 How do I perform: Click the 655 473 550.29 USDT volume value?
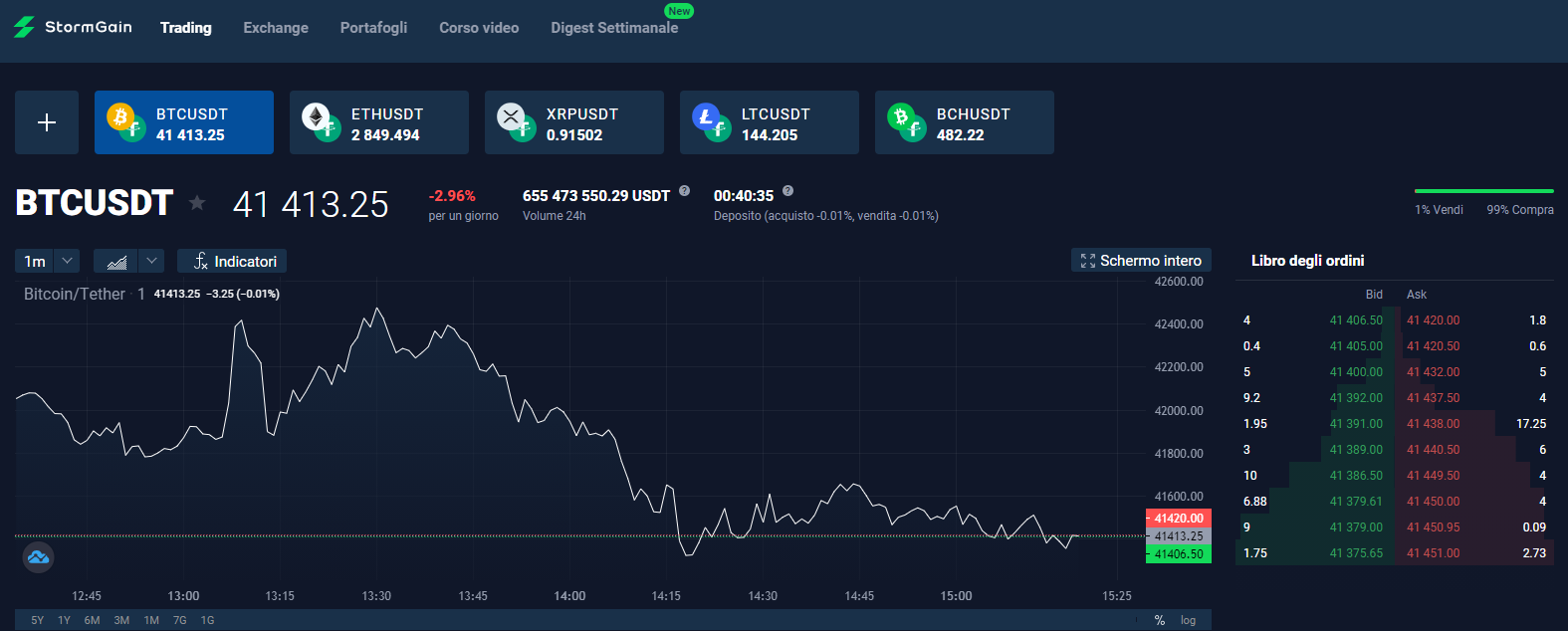(x=596, y=196)
